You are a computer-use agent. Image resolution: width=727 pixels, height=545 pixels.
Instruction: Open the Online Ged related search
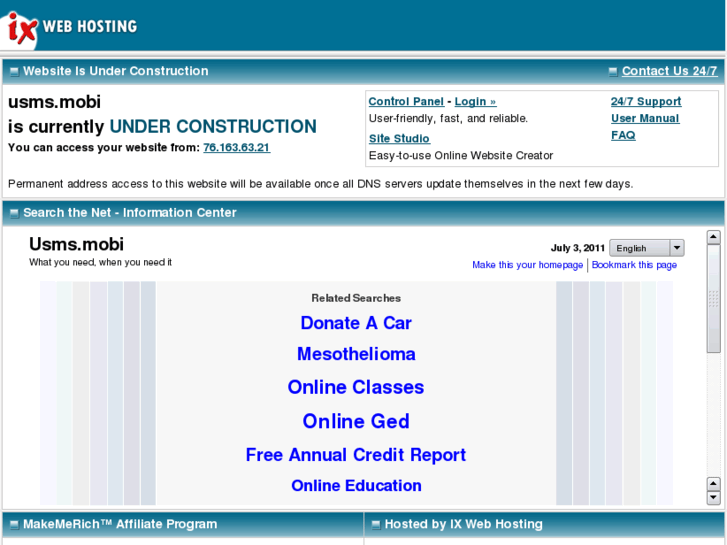pyautogui.click(x=356, y=421)
